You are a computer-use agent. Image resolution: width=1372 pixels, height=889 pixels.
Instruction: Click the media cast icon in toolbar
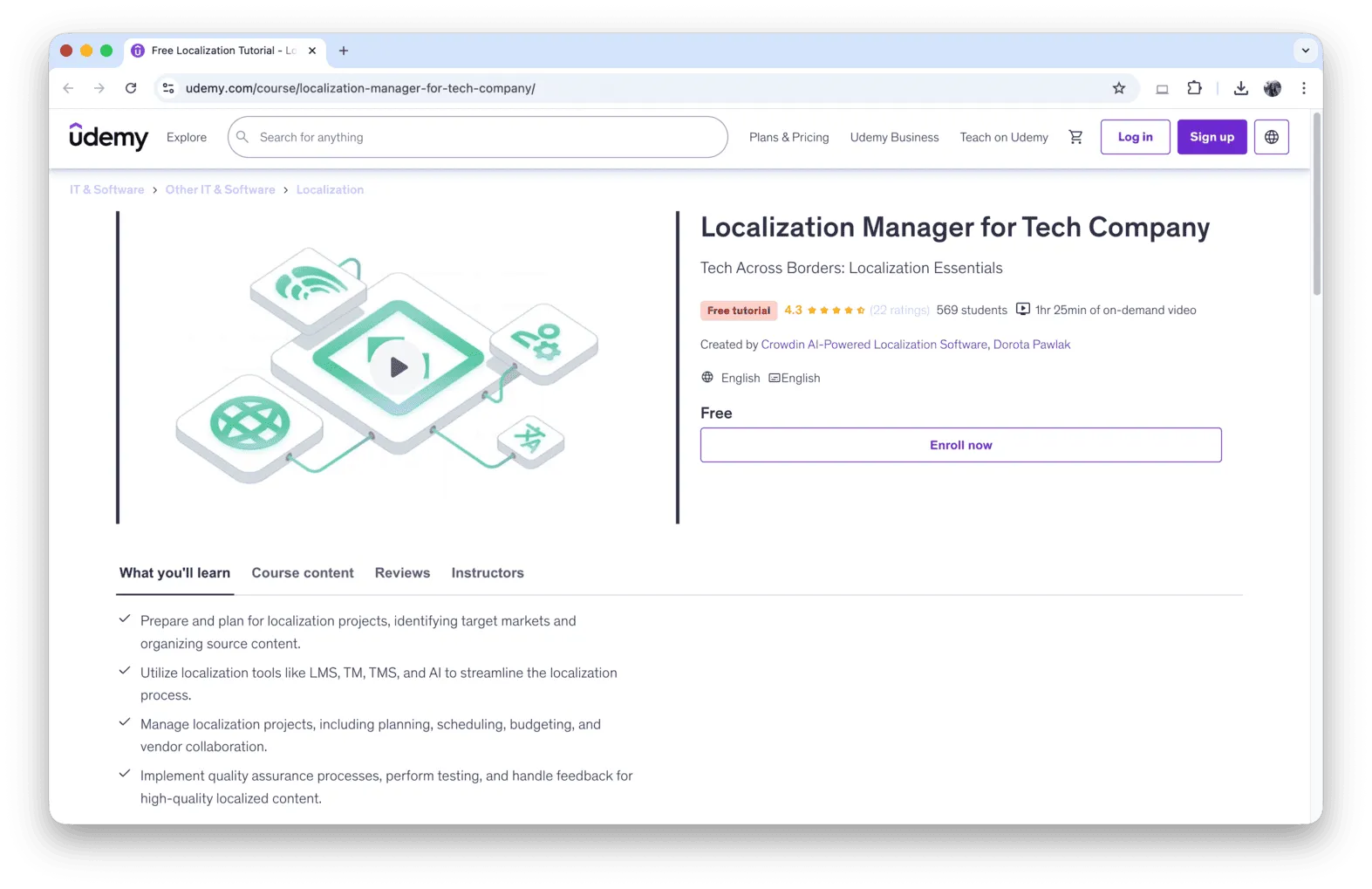coord(1162,88)
